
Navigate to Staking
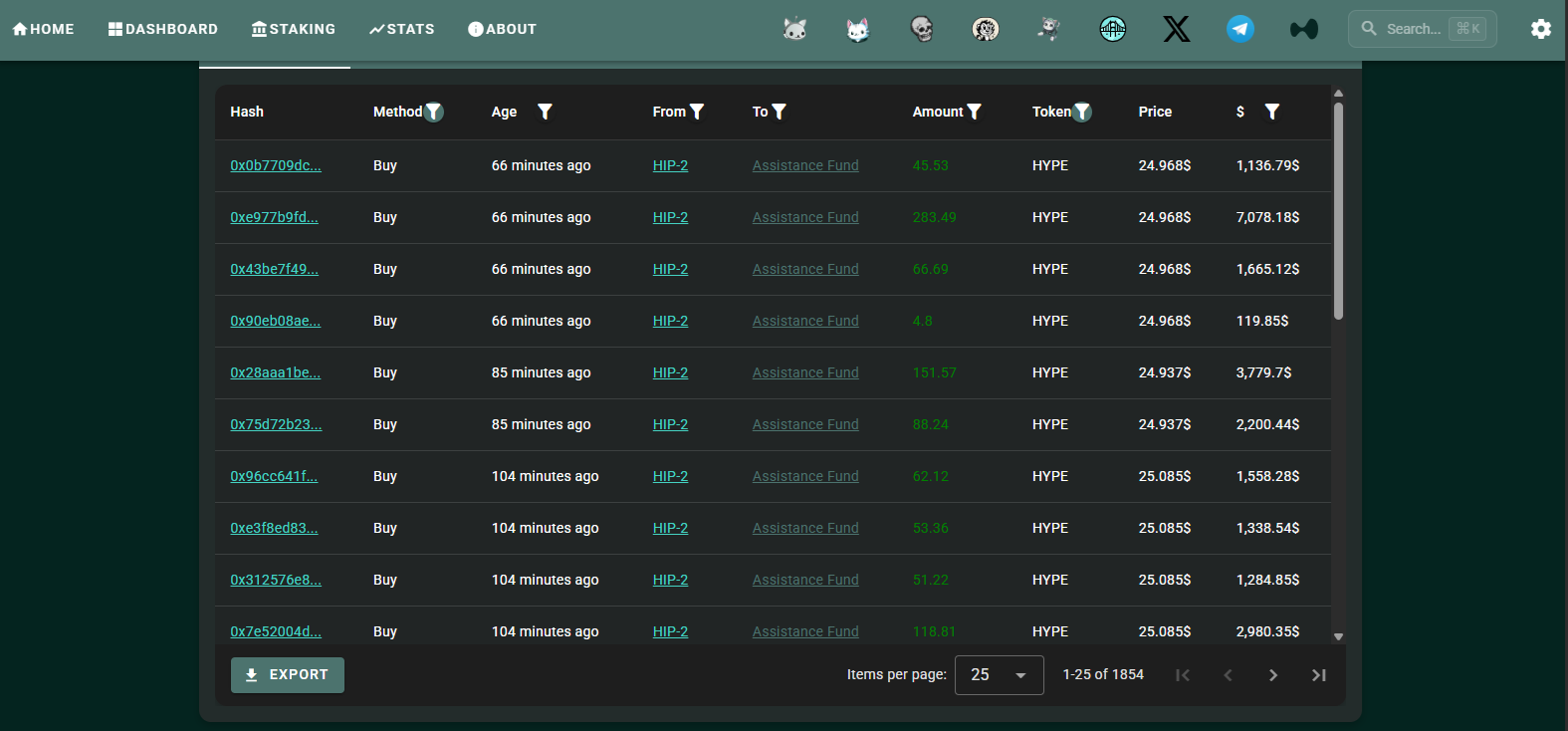tap(294, 29)
